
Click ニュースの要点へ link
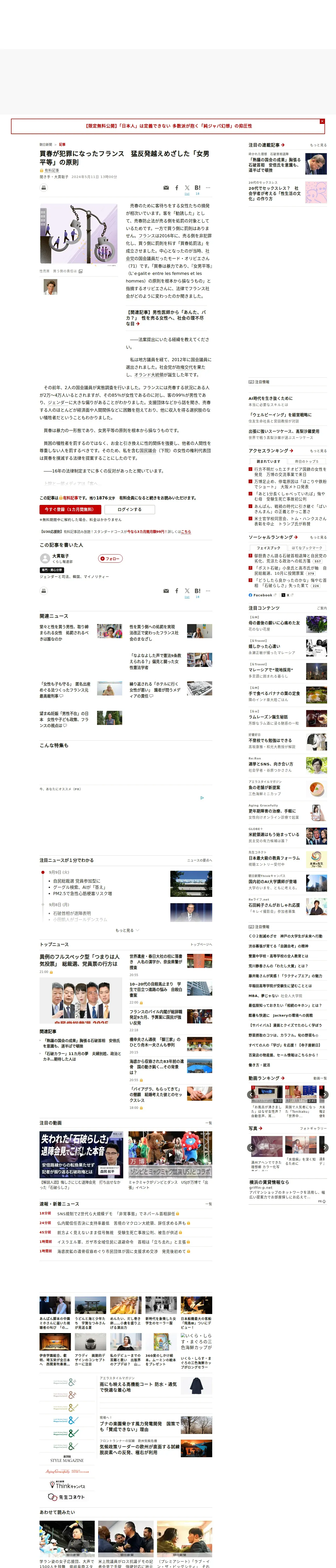pos(200,860)
